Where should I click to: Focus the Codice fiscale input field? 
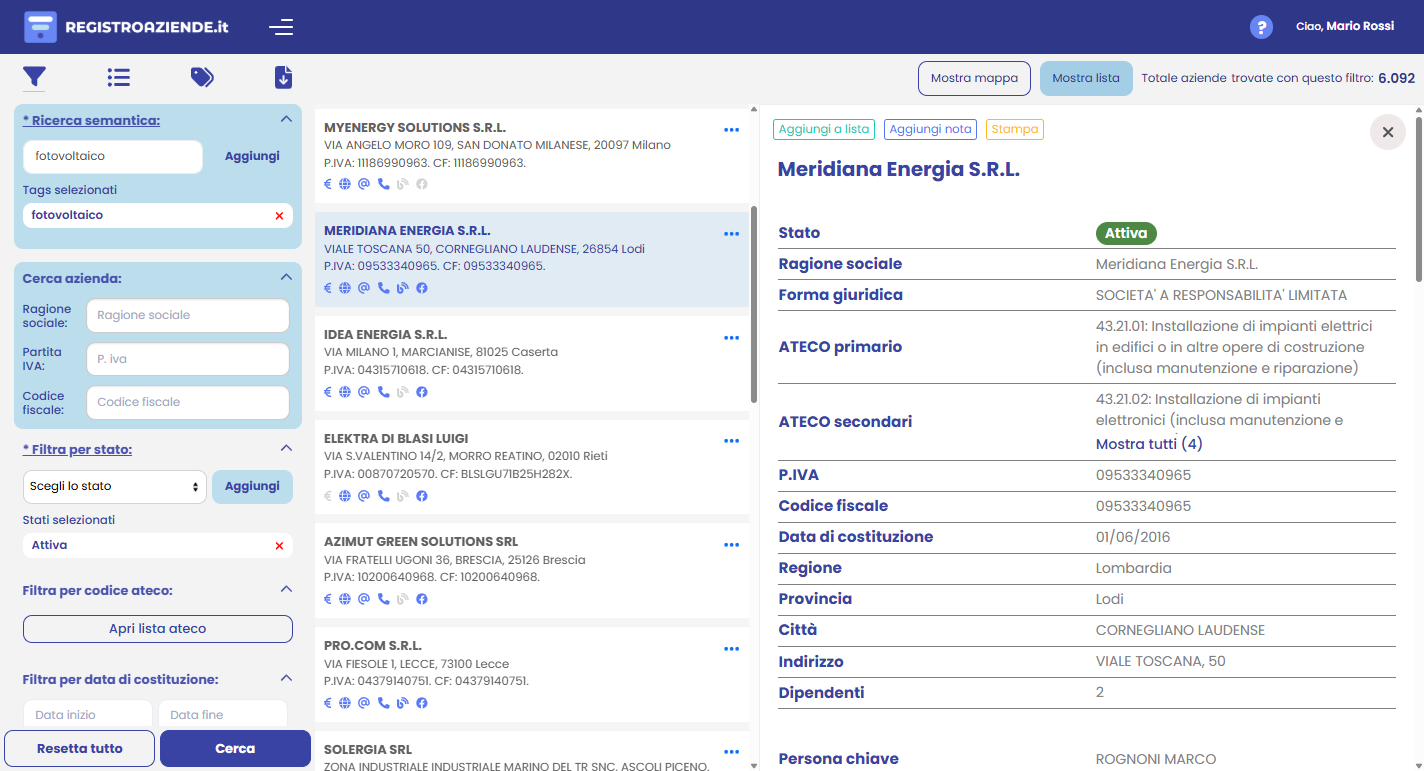coord(188,402)
